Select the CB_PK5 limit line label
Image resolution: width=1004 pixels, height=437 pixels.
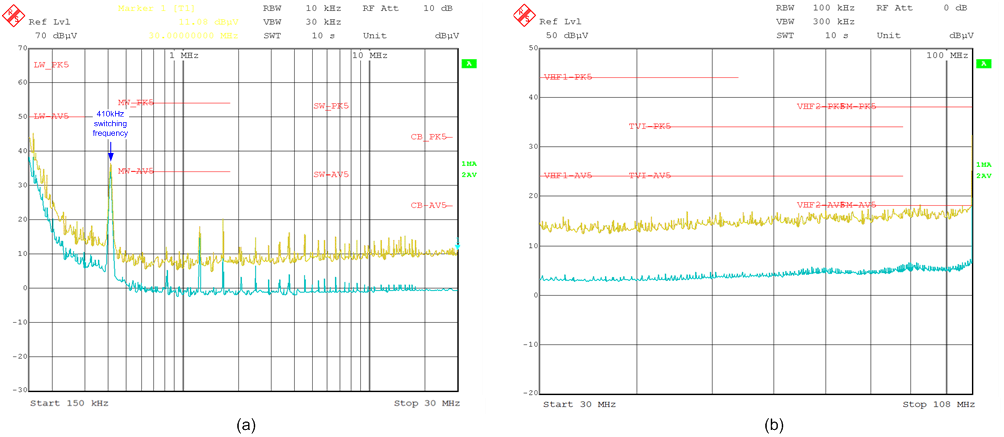click(x=430, y=137)
